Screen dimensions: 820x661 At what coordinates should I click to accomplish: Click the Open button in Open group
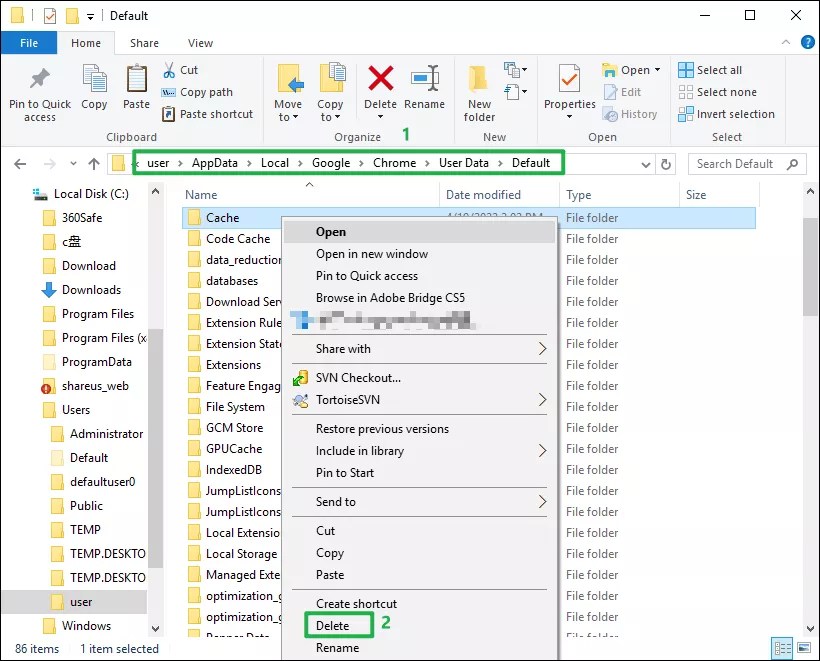coord(631,70)
